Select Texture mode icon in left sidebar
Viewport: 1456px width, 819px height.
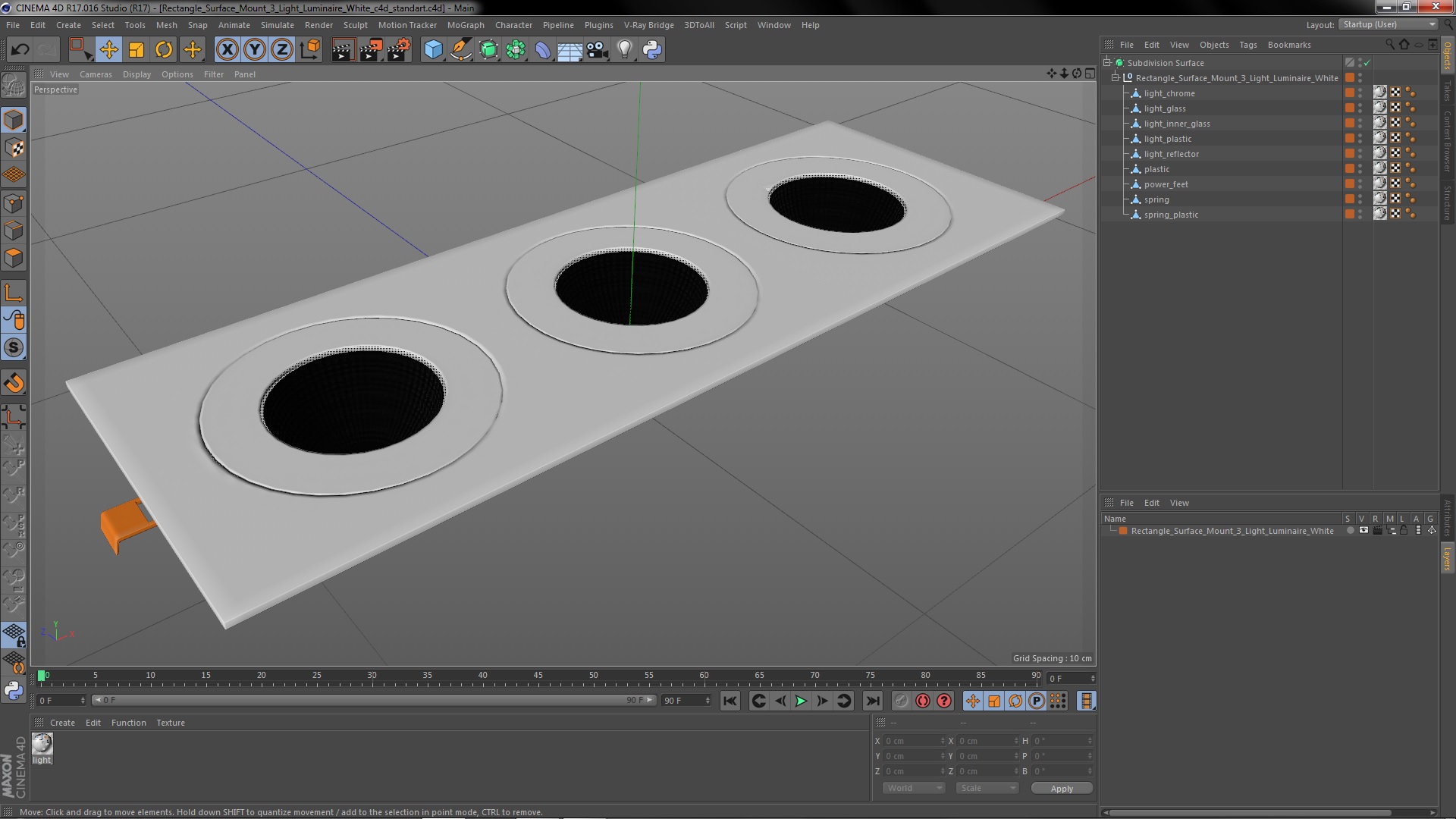click(x=14, y=148)
